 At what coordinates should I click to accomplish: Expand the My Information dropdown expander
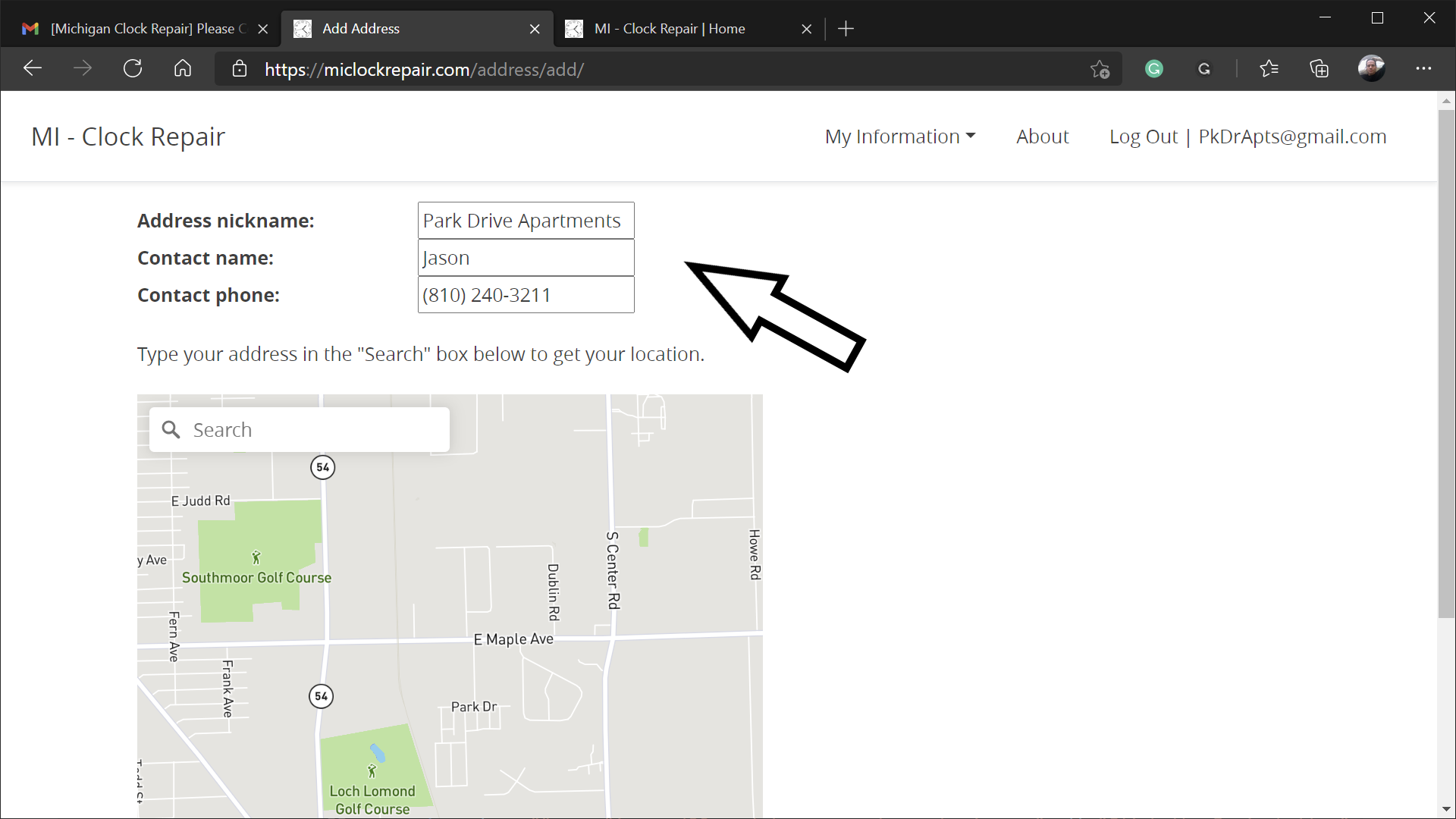point(898,136)
